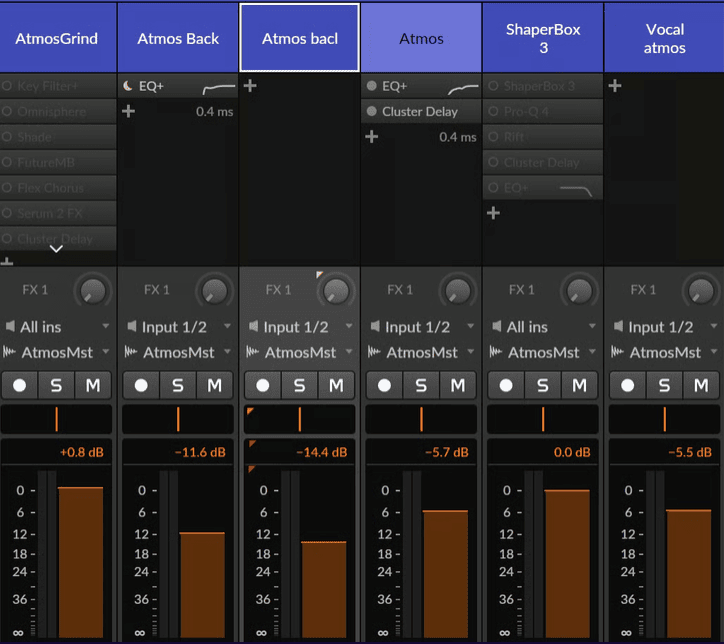The height and width of the screenshot is (644, 724).
Task: Arm record on Vocal atmos track
Action: coord(627,385)
